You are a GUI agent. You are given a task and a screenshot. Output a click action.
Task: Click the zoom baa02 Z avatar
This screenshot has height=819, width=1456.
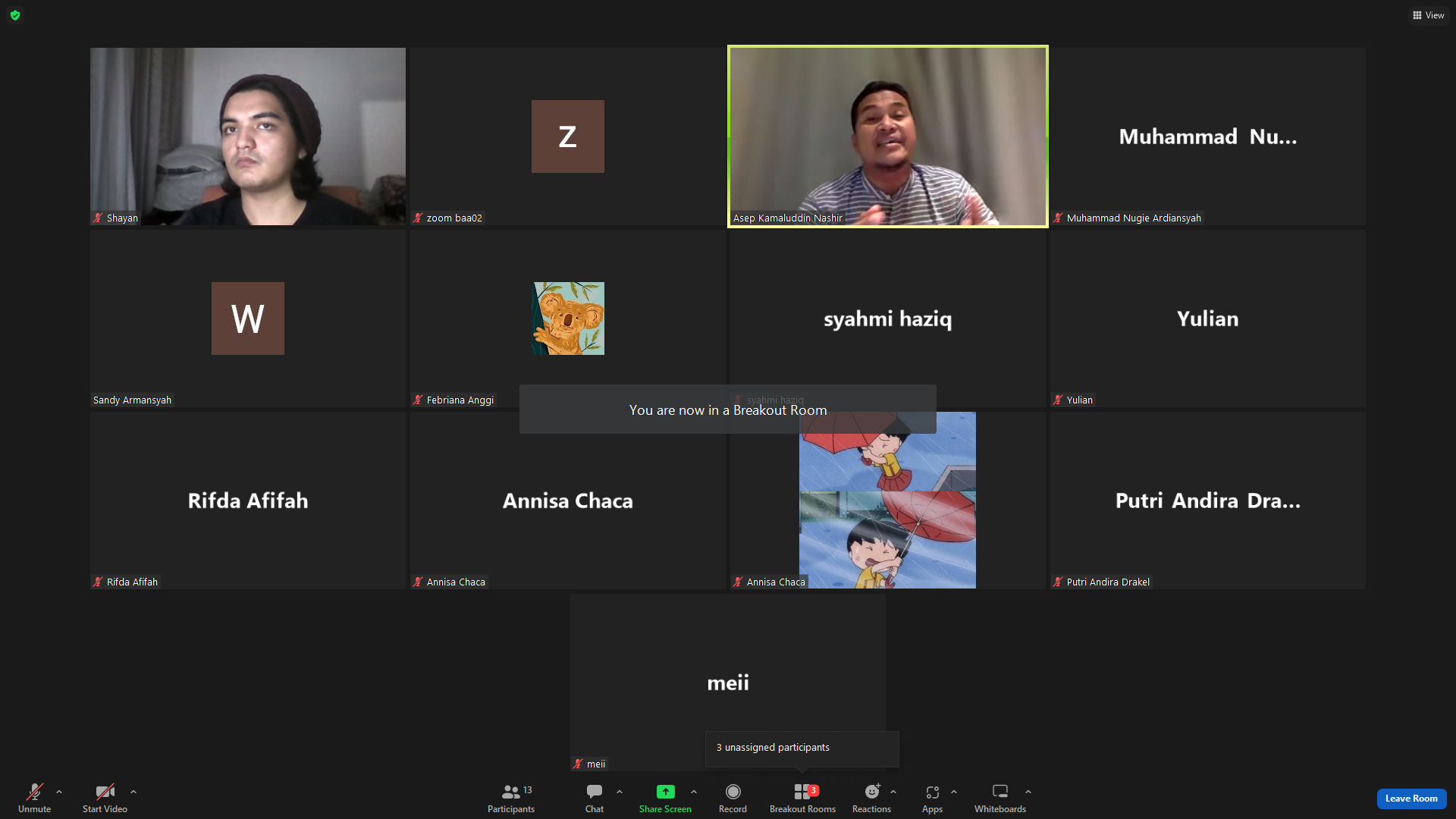[568, 136]
